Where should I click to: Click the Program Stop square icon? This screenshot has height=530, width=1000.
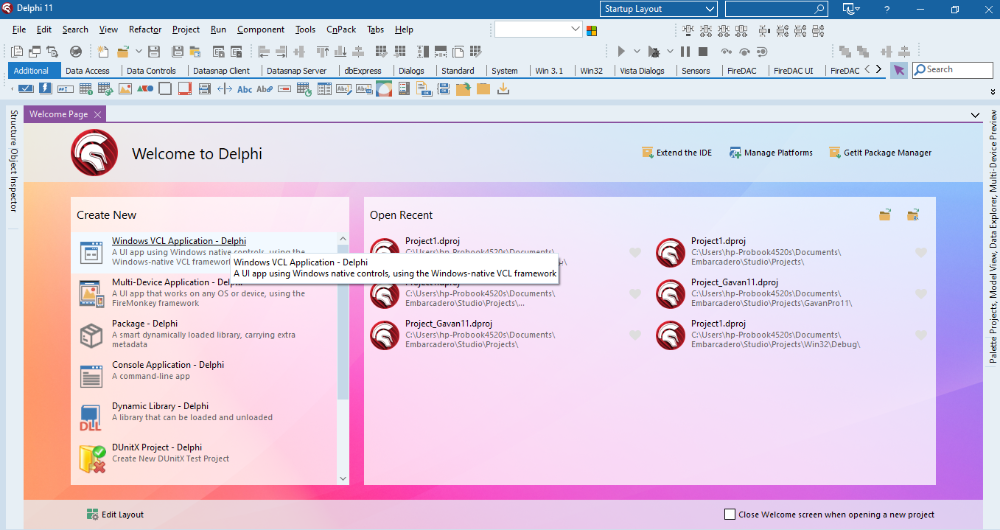703,51
